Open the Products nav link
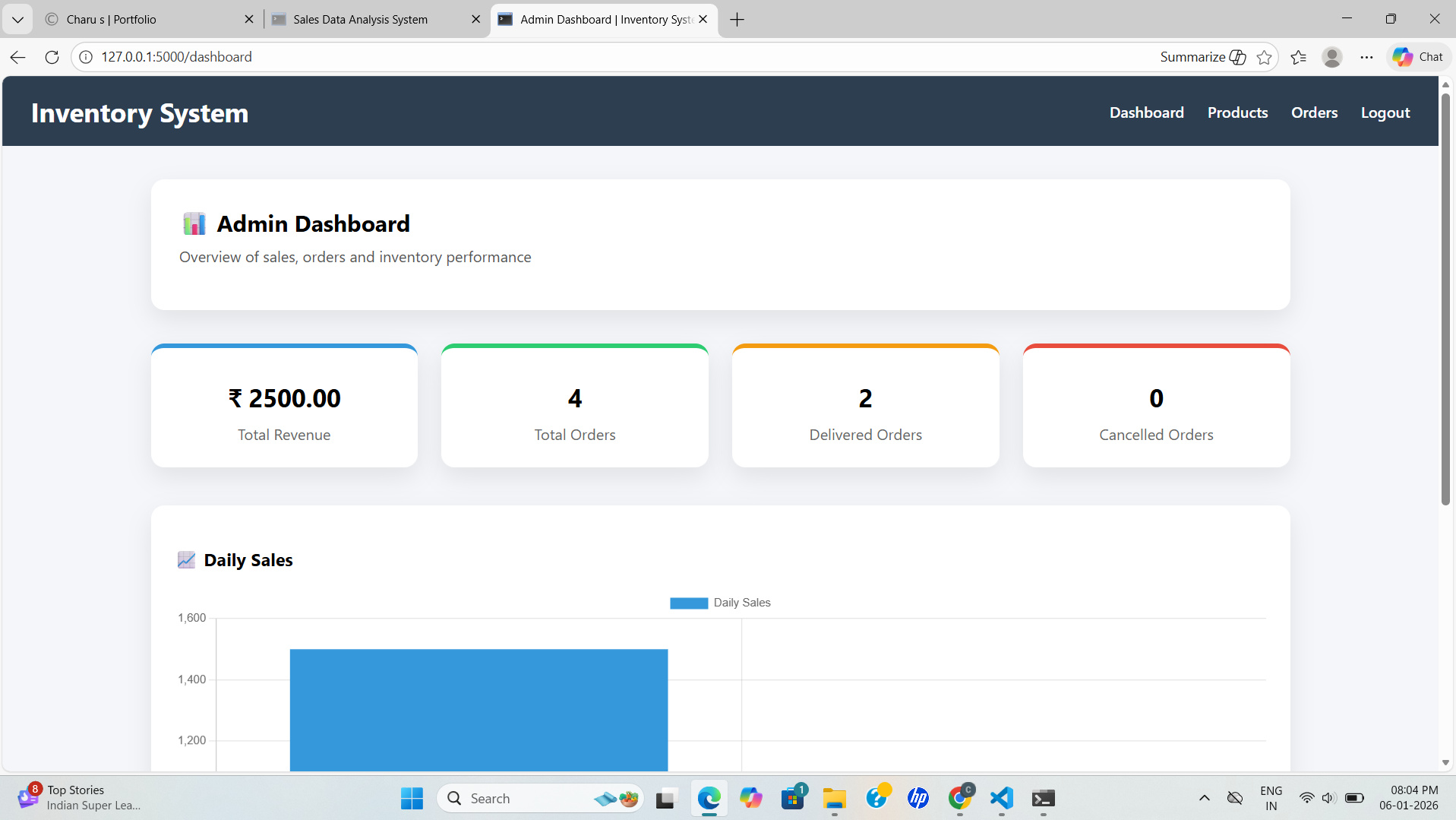The image size is (1456, 820). coord(1237,112)
